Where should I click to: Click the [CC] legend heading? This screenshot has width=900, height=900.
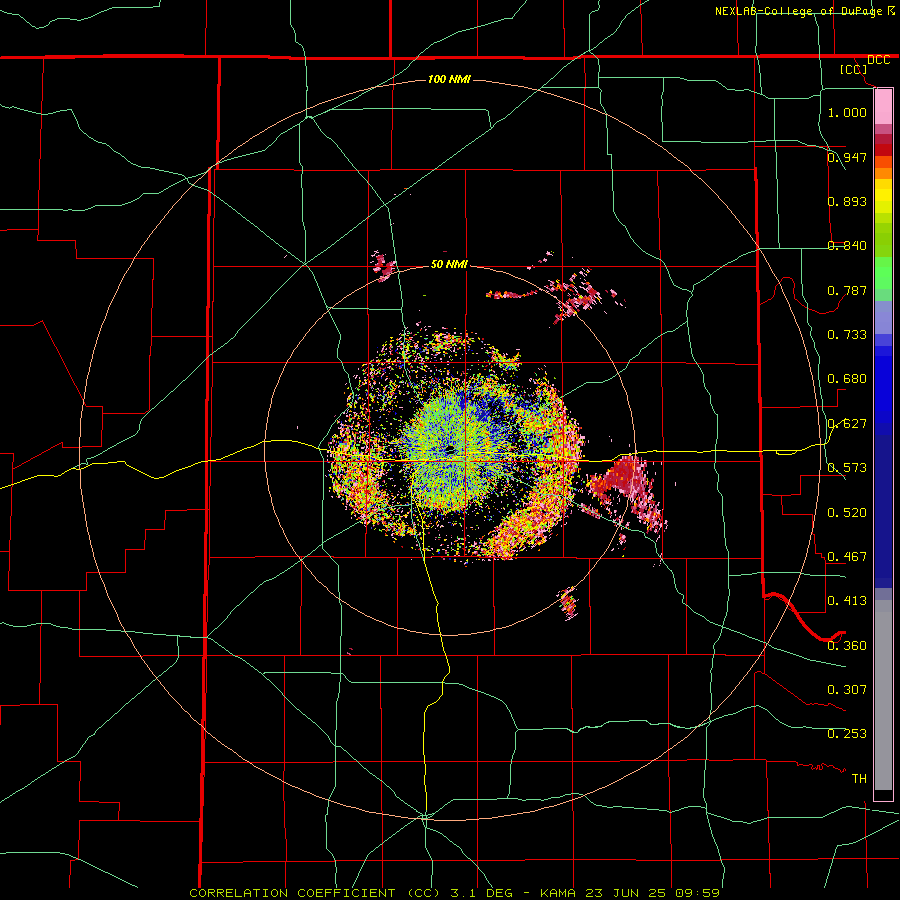click(853, 69)
